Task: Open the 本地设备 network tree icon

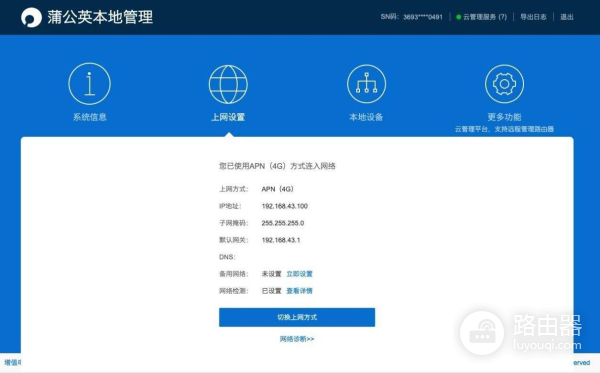Action: 366,84
